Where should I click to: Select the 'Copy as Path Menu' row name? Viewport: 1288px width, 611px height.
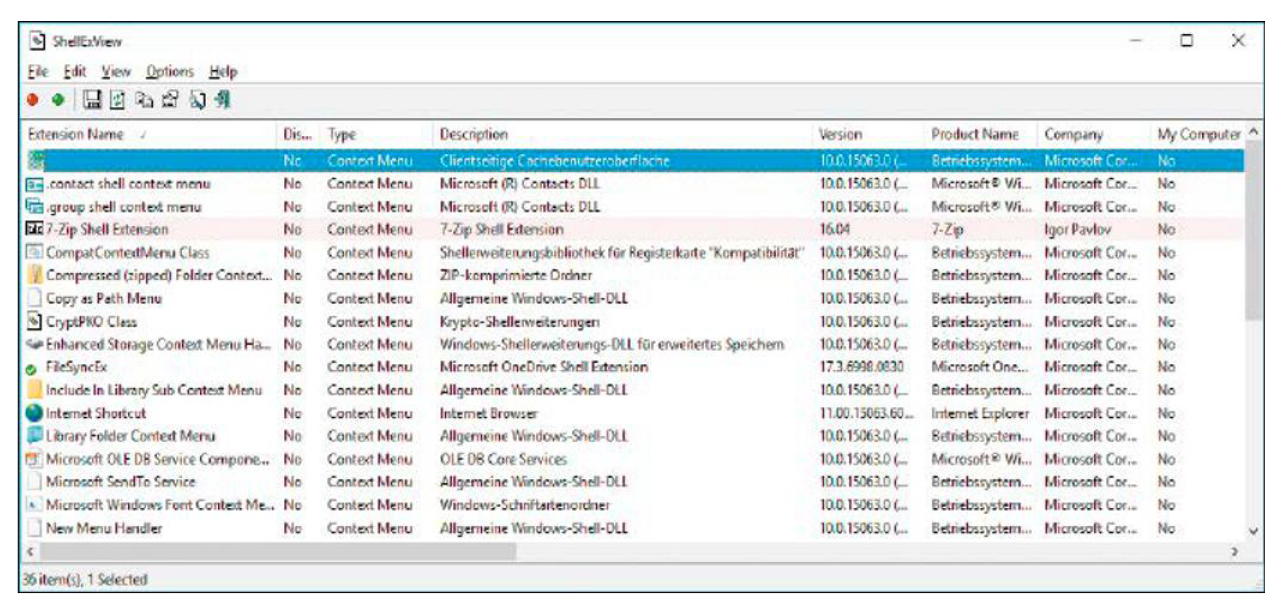[104, 299]
